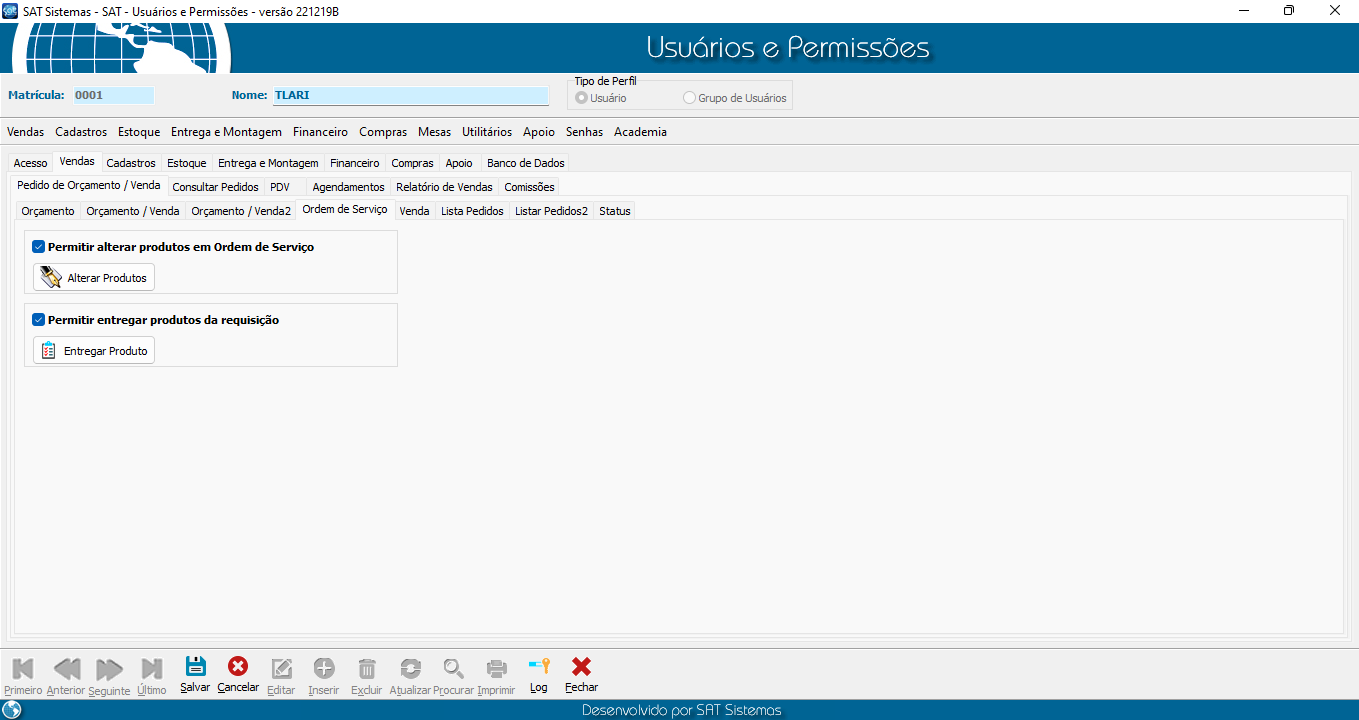
Task: Uncheck Permitir alterar produtos em Ordem de Serviço
Action: [x=39, y=247]
